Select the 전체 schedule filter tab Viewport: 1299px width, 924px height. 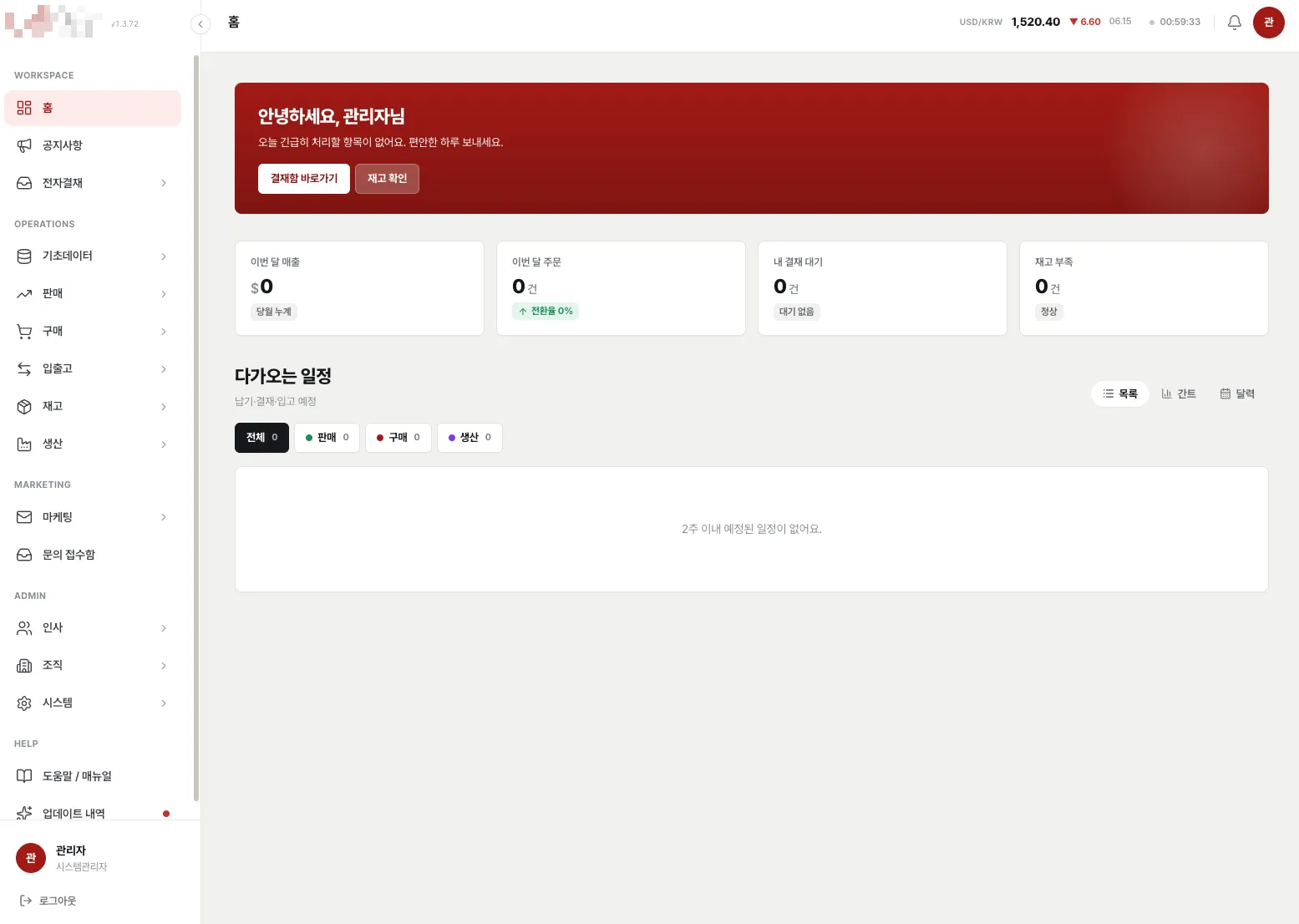click(x=261, y=438)
